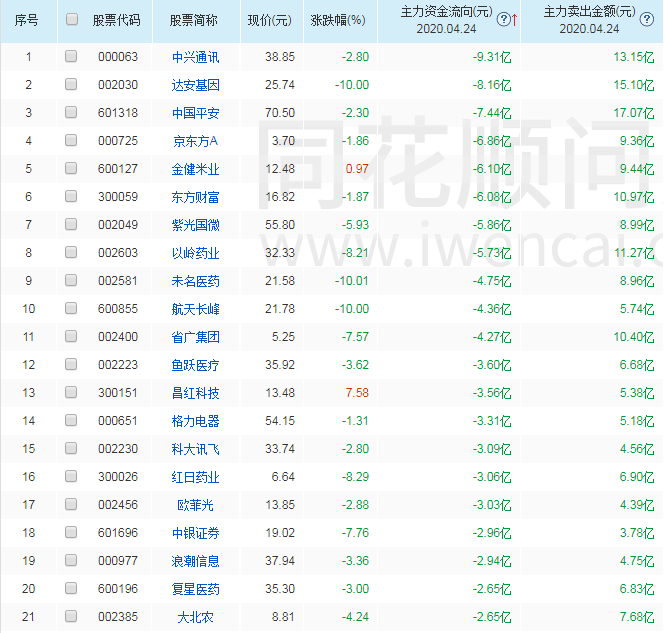
Task: Sort by 主力卖出金额(元) header text
Action: [x=589, y=12]
